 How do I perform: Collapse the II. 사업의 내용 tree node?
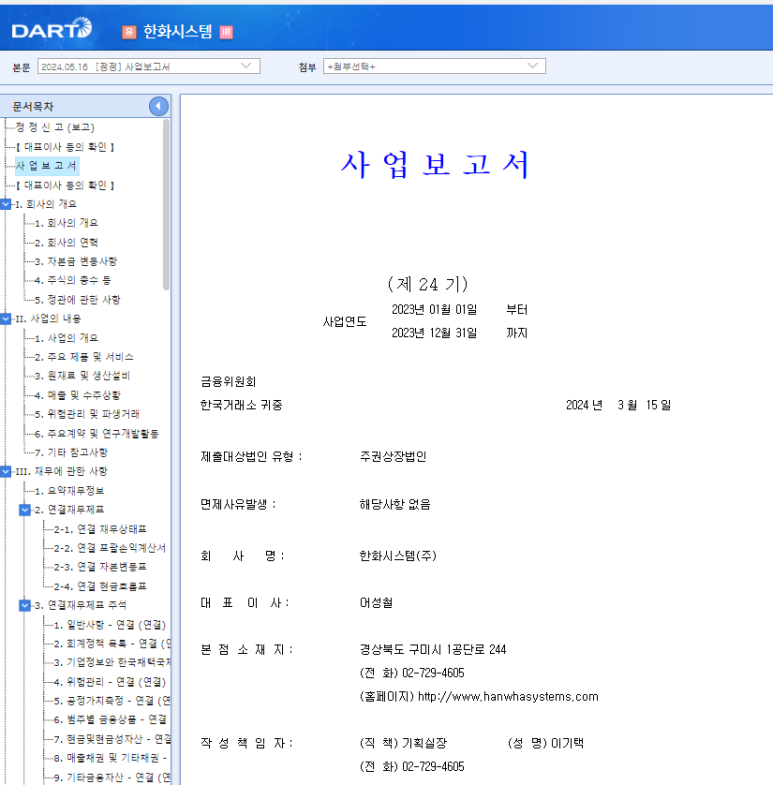(6, 318)
